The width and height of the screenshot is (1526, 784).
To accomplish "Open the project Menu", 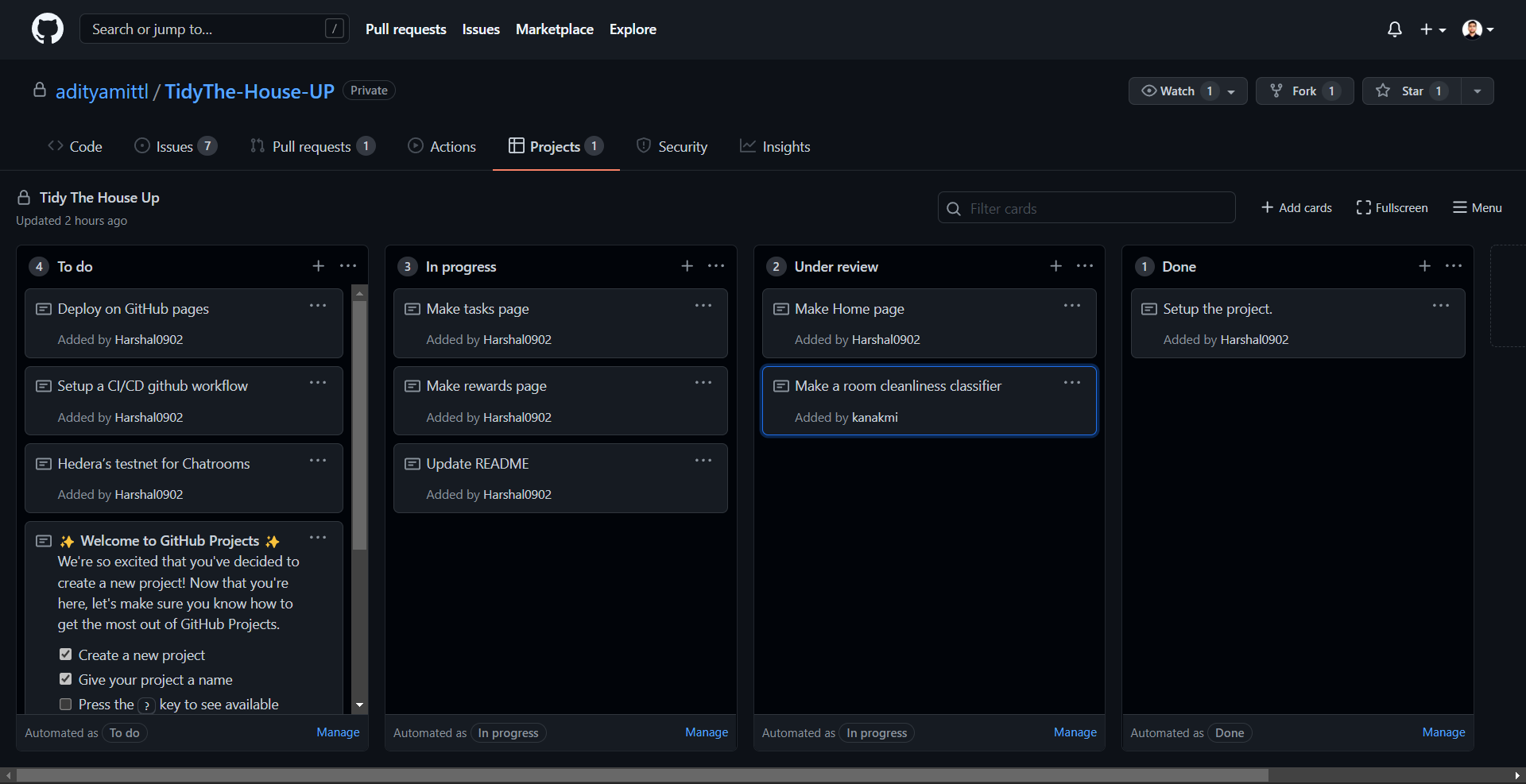I will pyautogui.click(x=1478, y=208).
